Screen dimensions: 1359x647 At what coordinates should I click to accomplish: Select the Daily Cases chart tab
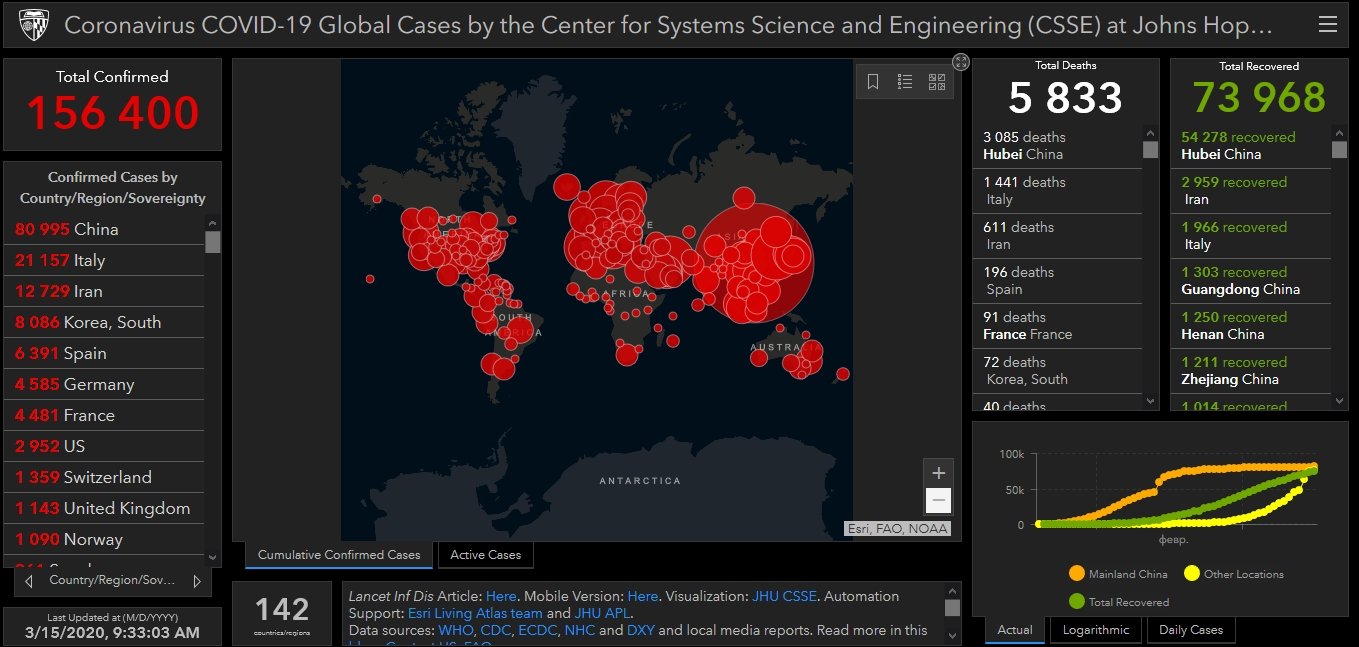(1191, 630)
